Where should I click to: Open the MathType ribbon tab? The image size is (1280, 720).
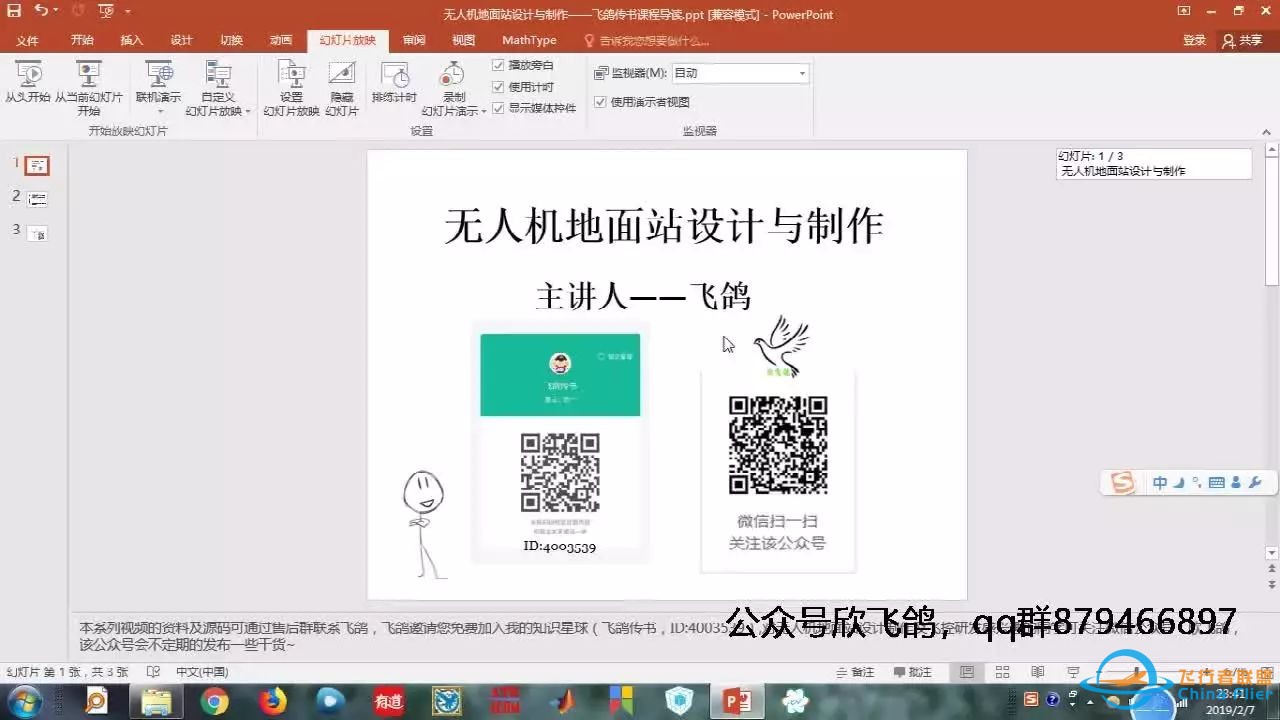coord(529,40)
